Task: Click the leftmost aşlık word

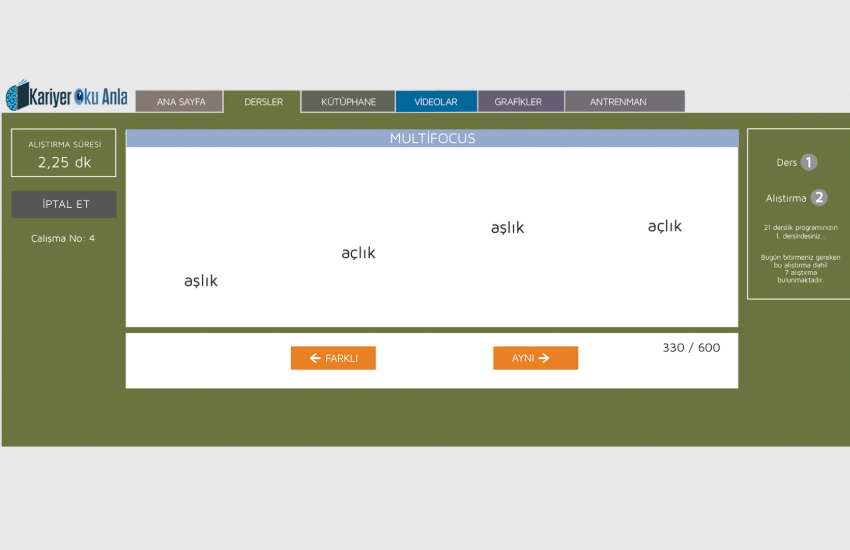Action: point(201,281)
